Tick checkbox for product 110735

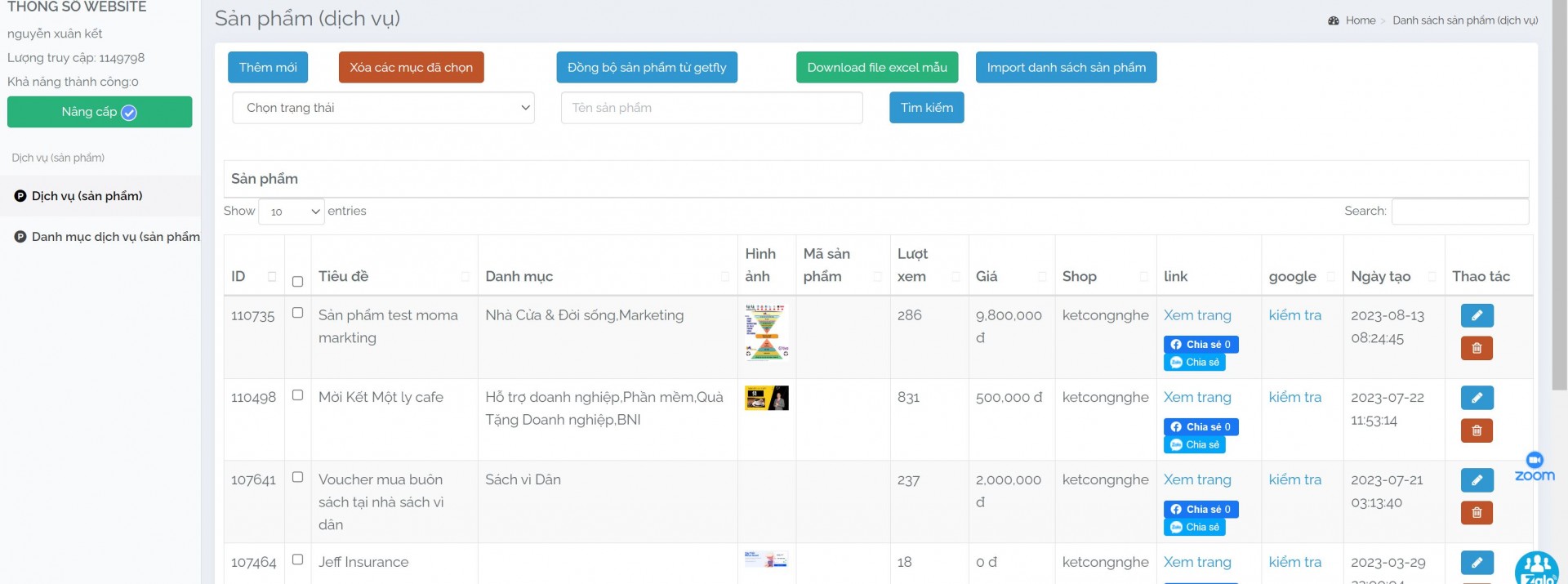[297, 313]
